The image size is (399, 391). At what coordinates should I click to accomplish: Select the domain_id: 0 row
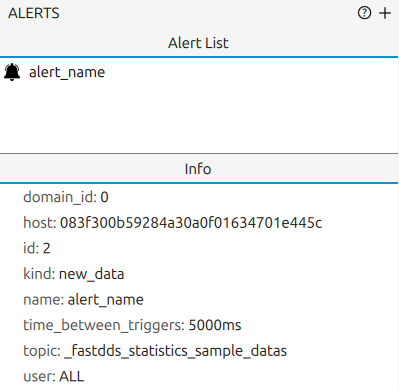[66, 197]
